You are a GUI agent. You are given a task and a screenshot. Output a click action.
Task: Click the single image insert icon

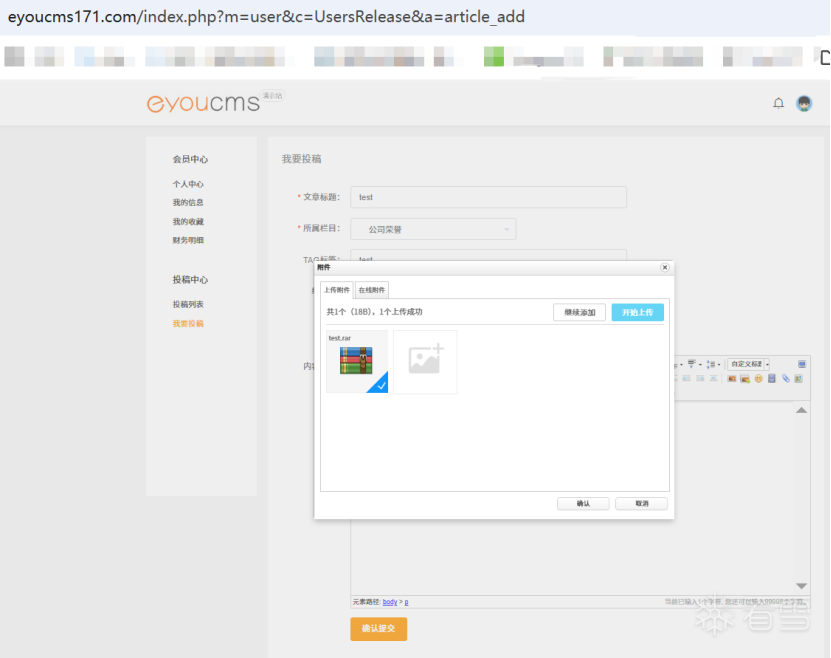(x=732, y=378)
